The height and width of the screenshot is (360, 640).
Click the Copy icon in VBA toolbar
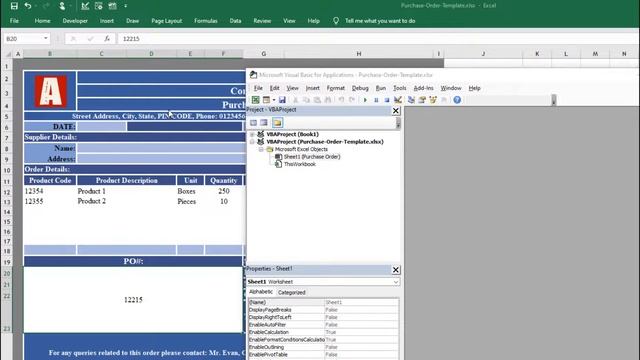point(306,100)
